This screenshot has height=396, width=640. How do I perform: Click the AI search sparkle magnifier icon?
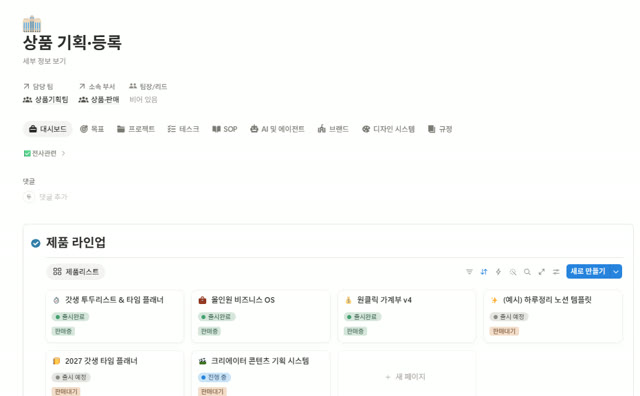(x=513, y=272)
